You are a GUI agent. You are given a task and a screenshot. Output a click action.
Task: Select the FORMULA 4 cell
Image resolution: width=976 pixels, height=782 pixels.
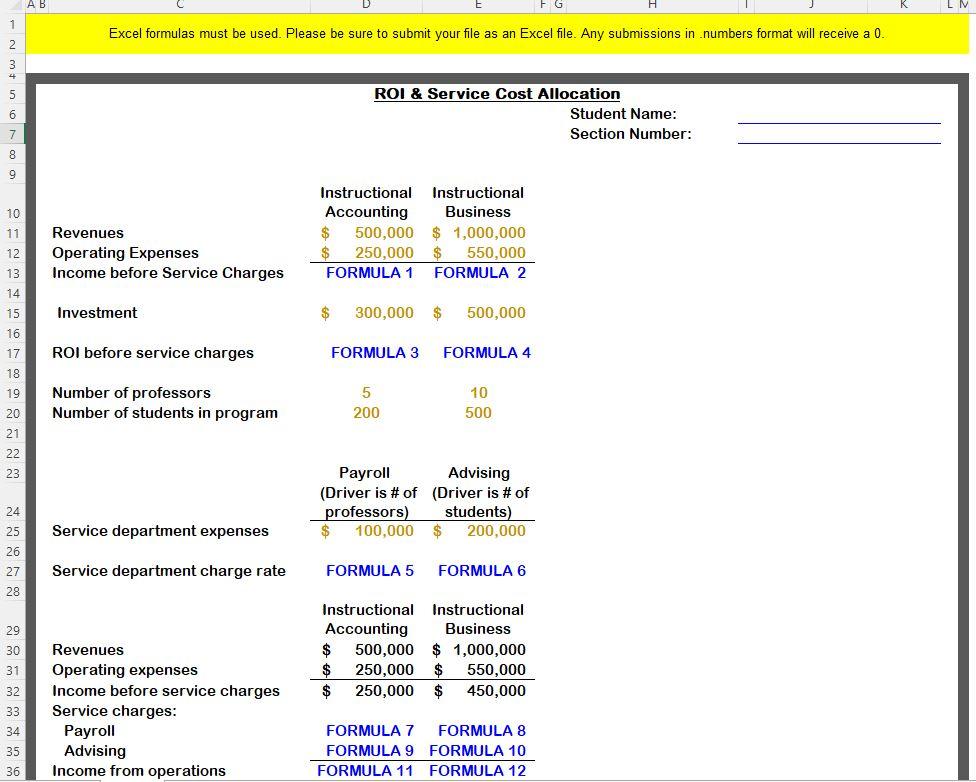point(486,352)
